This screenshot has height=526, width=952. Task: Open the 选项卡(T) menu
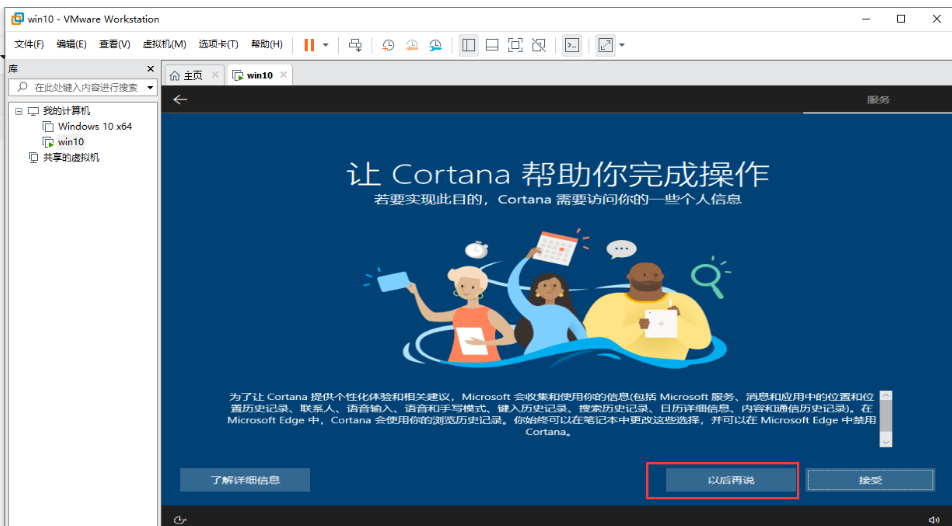[x=218, y=44]
